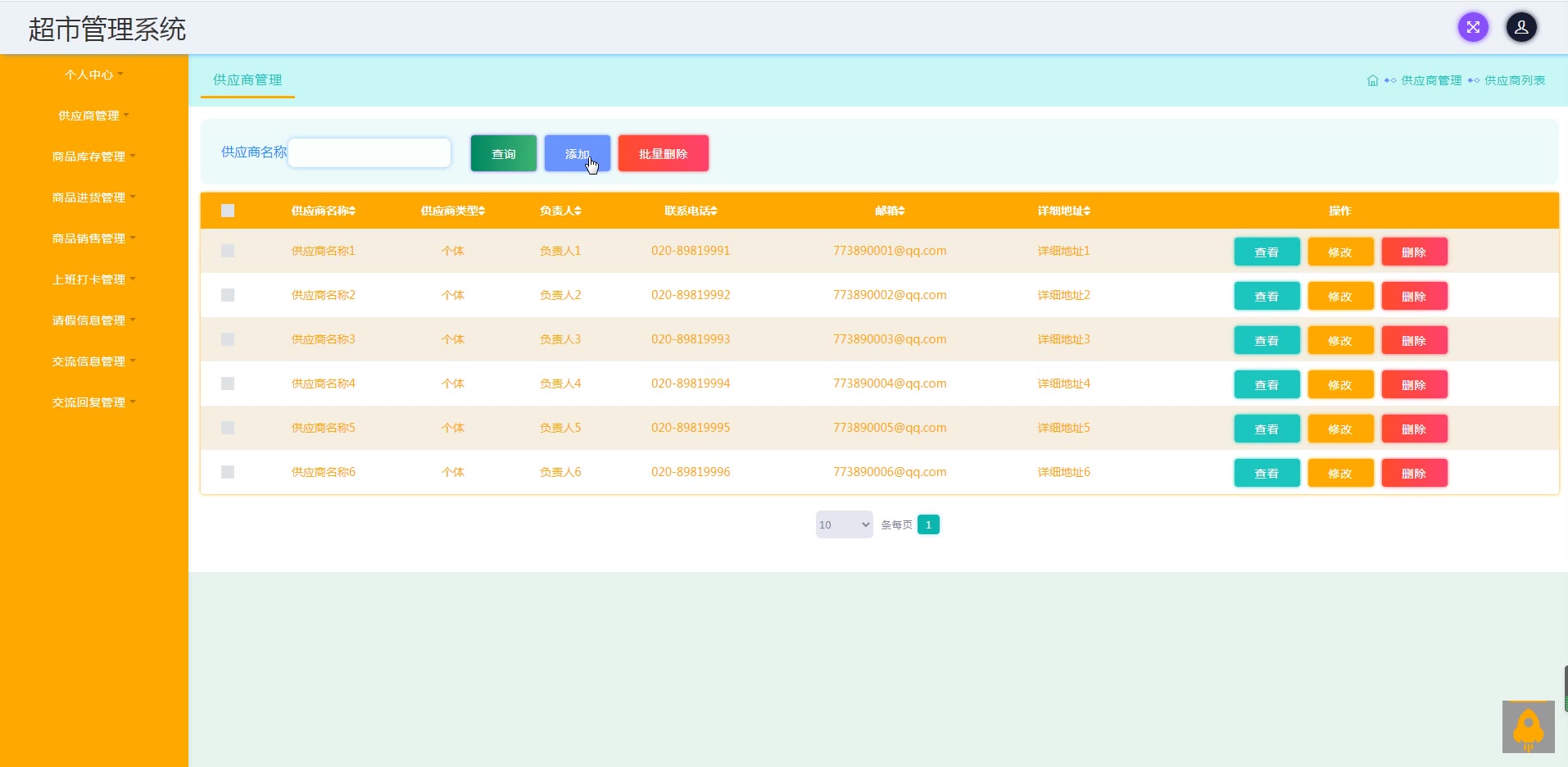Open the 上班打卡管理 sidebar menu
1568x767 pixels.
point(93,279)
